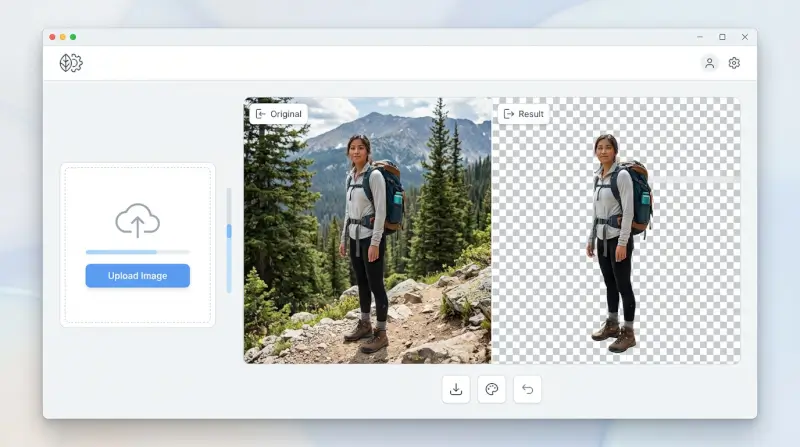Close the window using the X icon
Screen dimensions: 800x447
pos(745,37)
